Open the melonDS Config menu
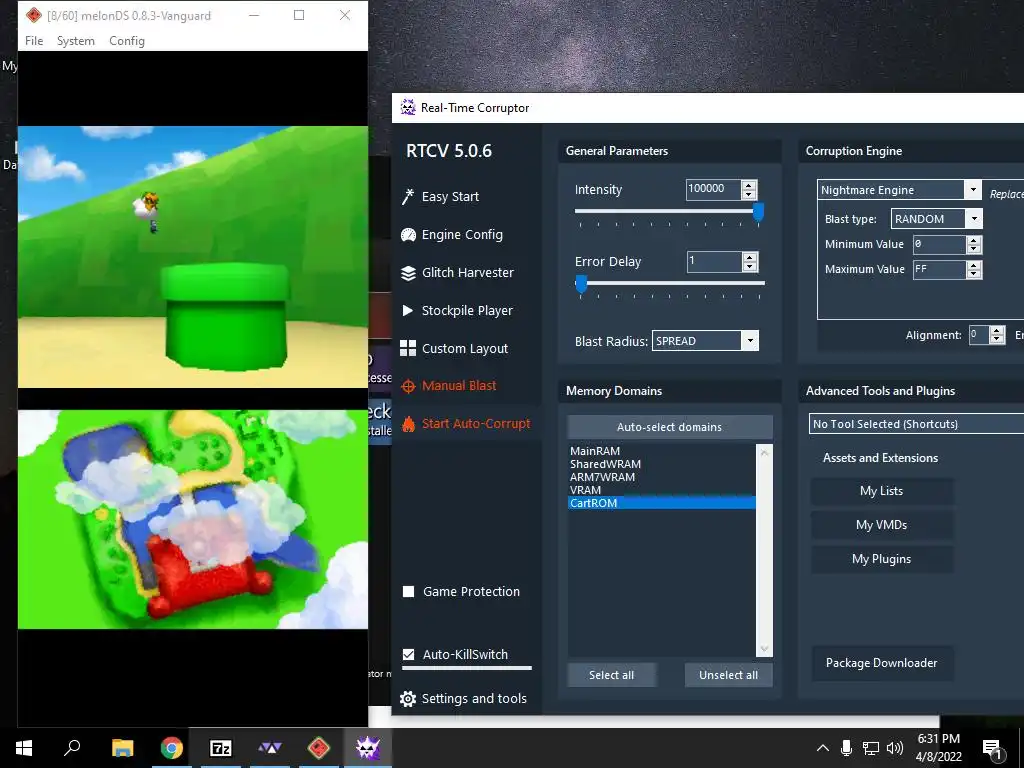 click(127, 40)
